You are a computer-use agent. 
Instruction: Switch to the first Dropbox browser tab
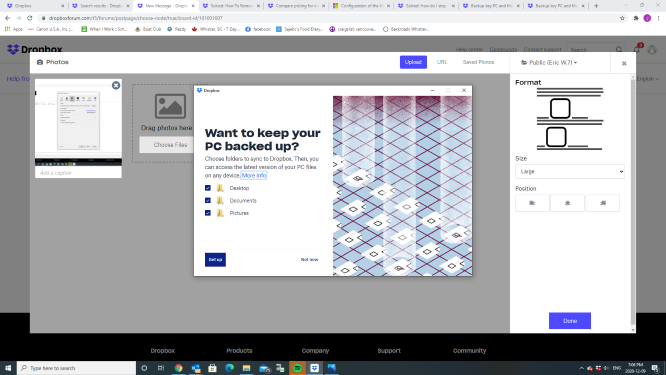[x=34, y=6]
